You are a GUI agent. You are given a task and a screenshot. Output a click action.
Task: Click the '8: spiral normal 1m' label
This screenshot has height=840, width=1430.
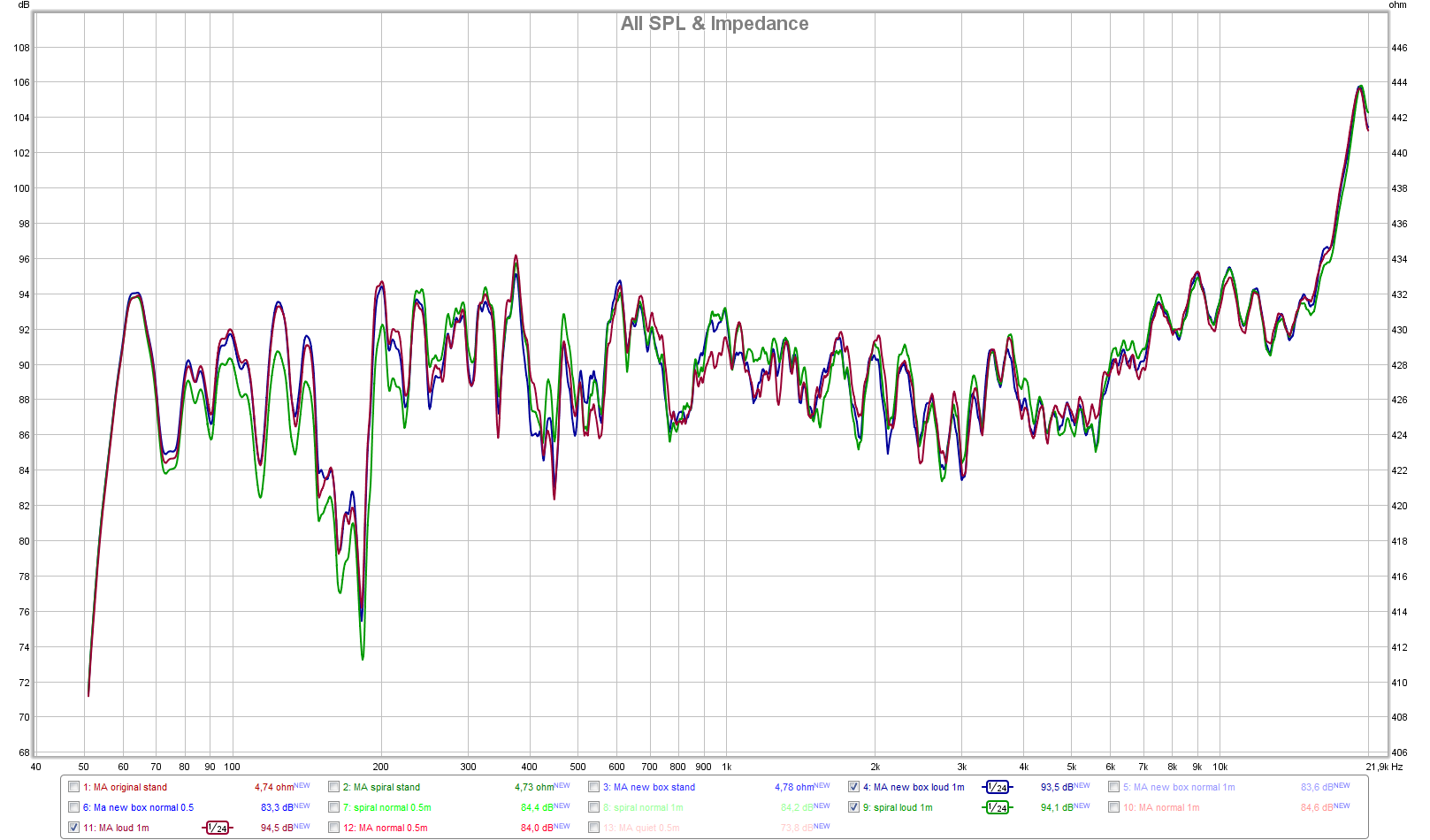(643, 807)
